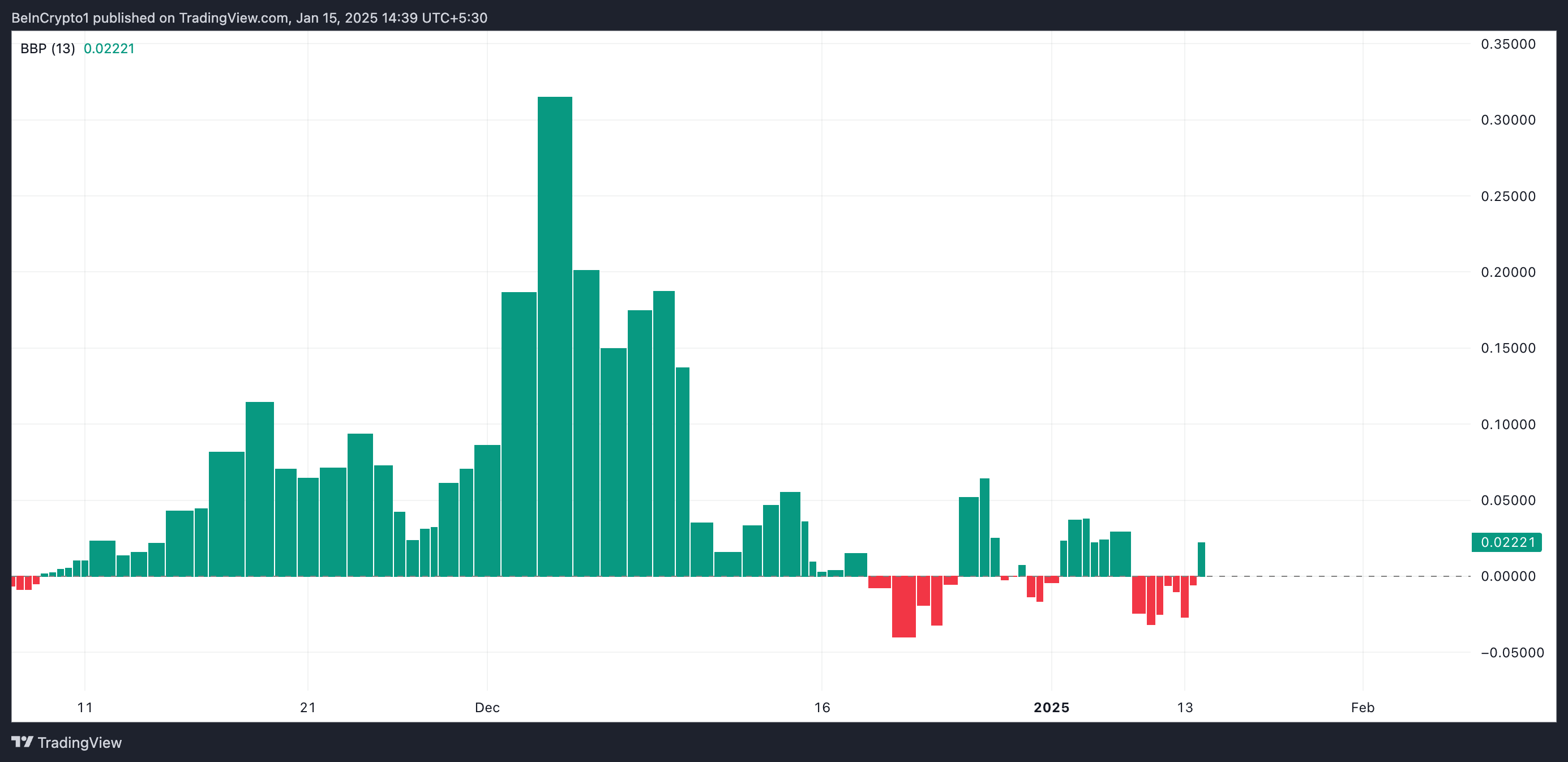Click the last green bar after 13
This screenshot has height=762, width=1568.
point(1201,559)
